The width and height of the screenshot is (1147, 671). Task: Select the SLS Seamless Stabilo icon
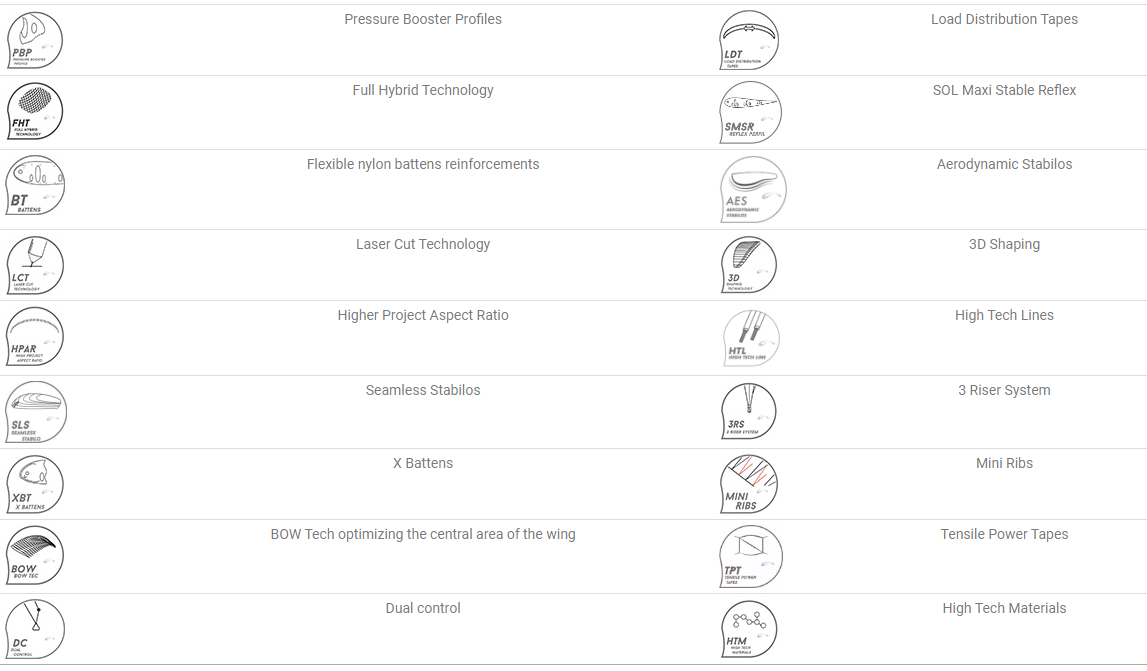[36, 412]
